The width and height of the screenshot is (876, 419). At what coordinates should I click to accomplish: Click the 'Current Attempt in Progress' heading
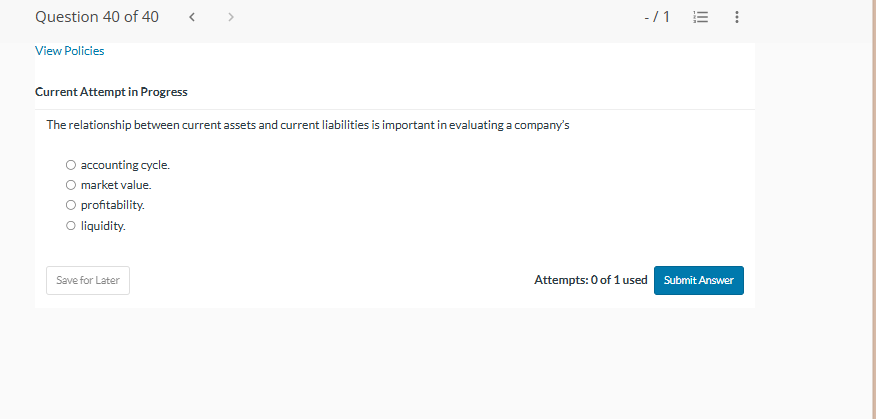point(111,92)
